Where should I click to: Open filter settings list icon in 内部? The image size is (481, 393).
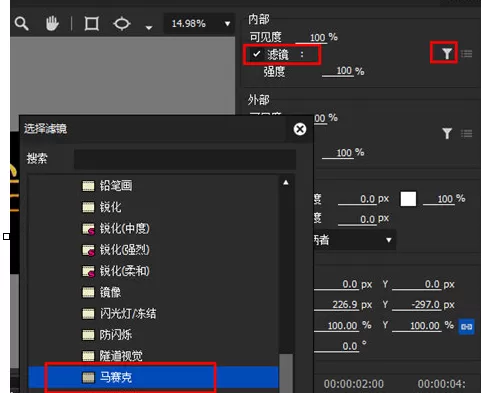(x=466, y=53)
